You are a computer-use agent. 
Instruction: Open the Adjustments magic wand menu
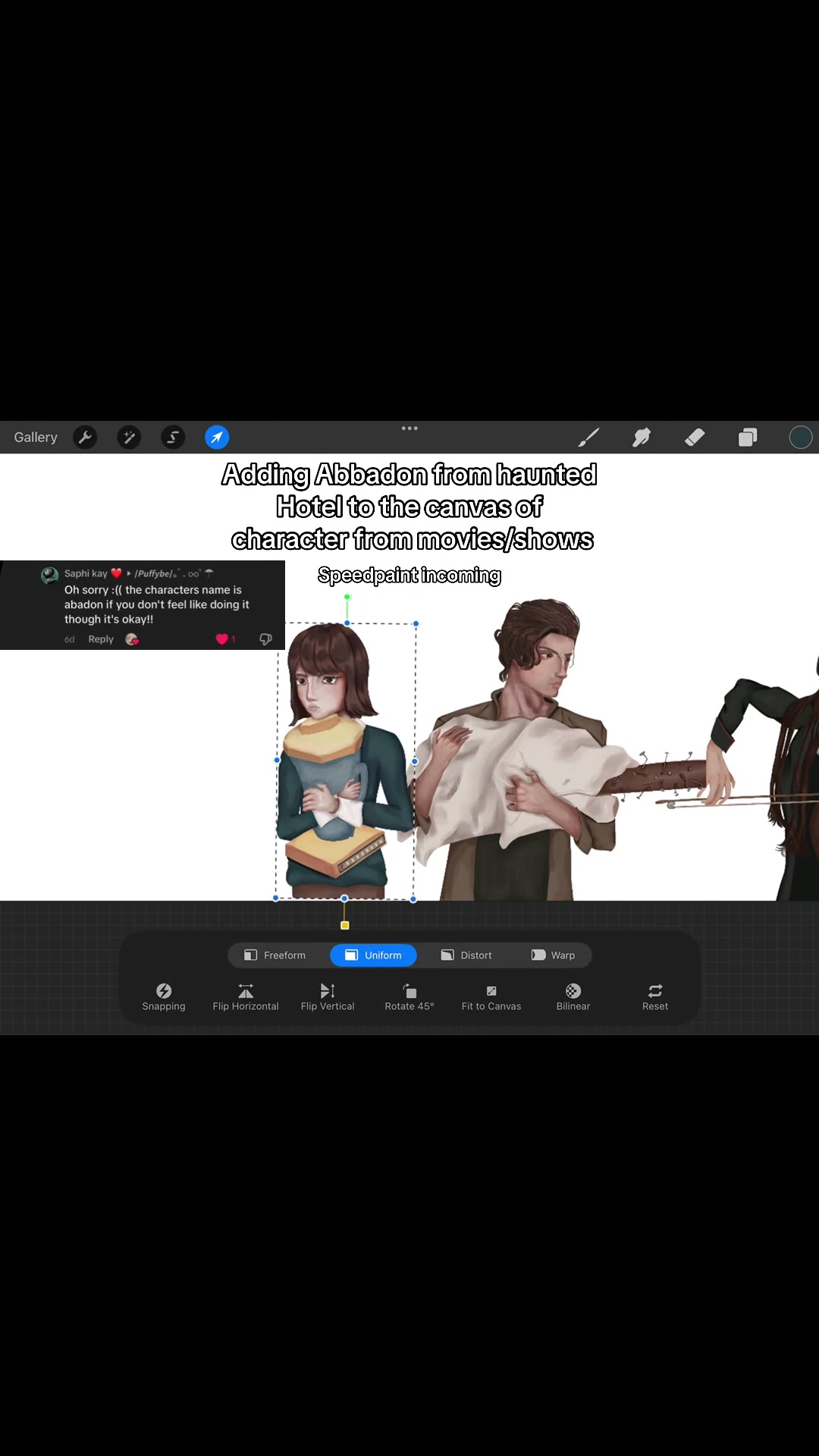129,438
